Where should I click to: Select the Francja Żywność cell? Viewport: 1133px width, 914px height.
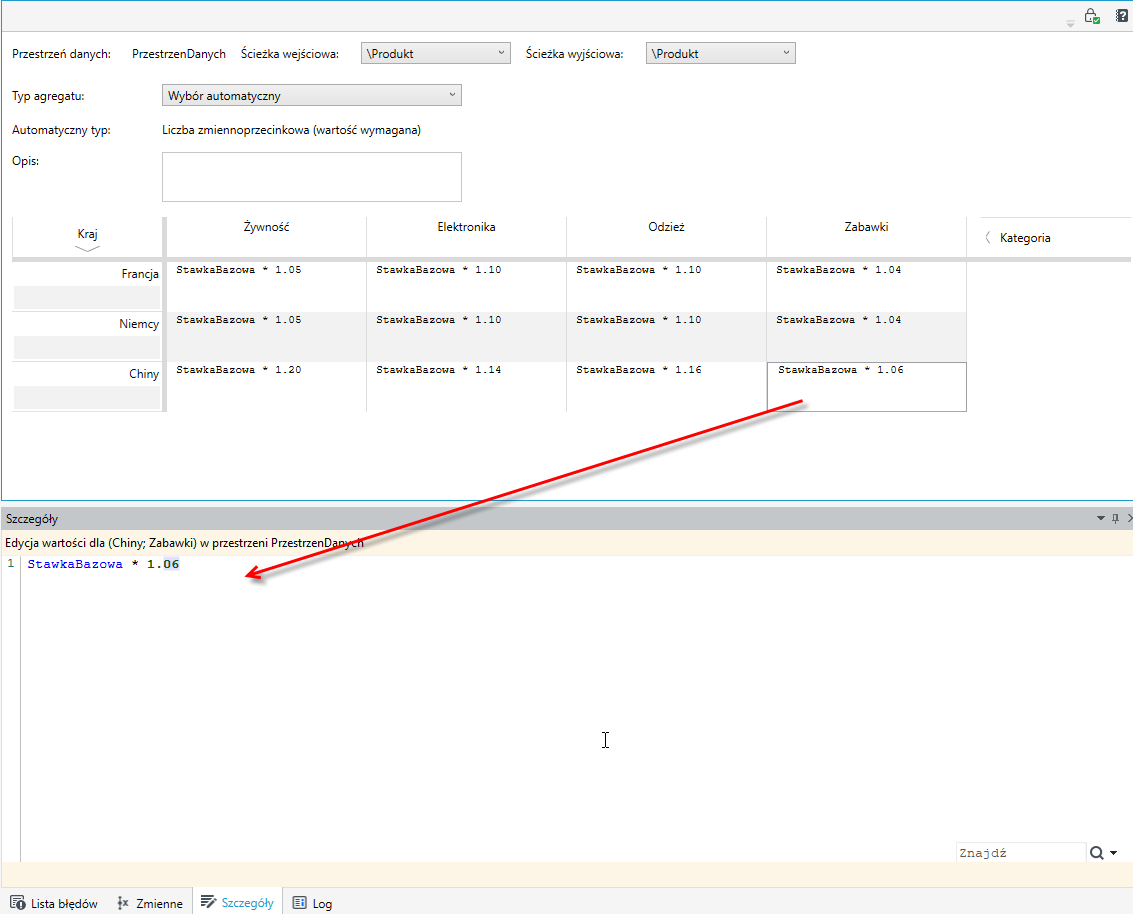click(267, 287)
